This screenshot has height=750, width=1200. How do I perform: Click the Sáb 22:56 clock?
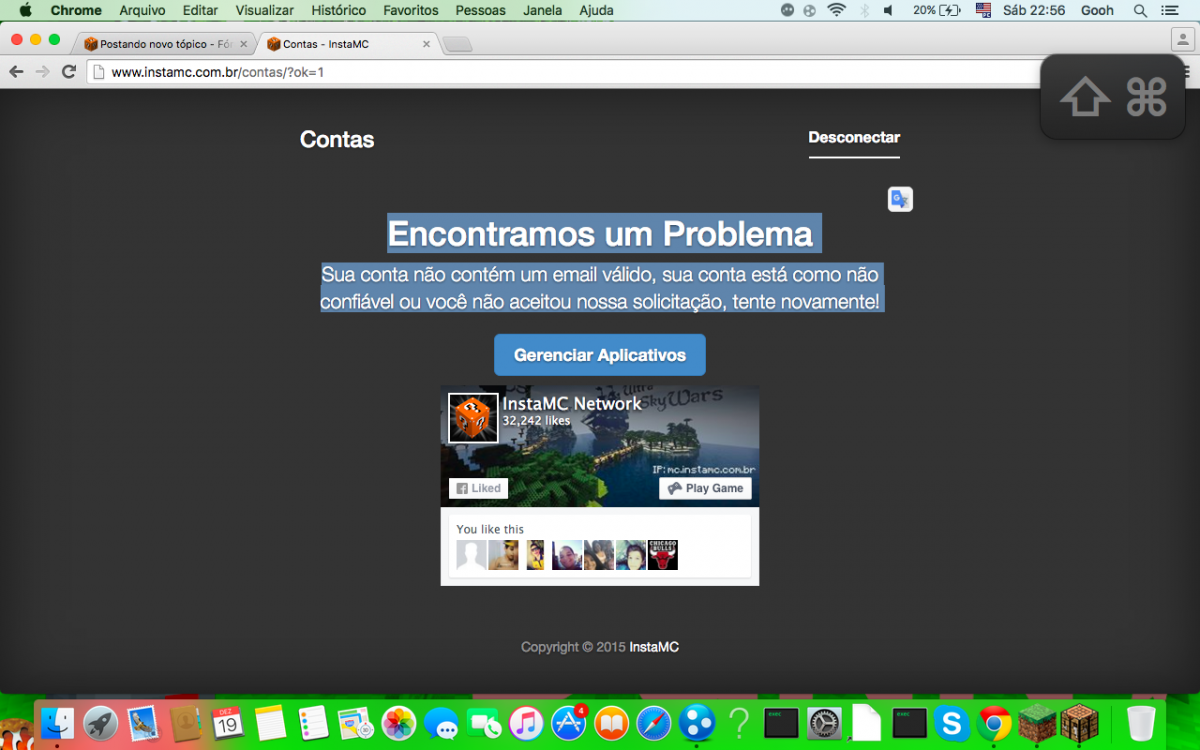[1033, 10]
